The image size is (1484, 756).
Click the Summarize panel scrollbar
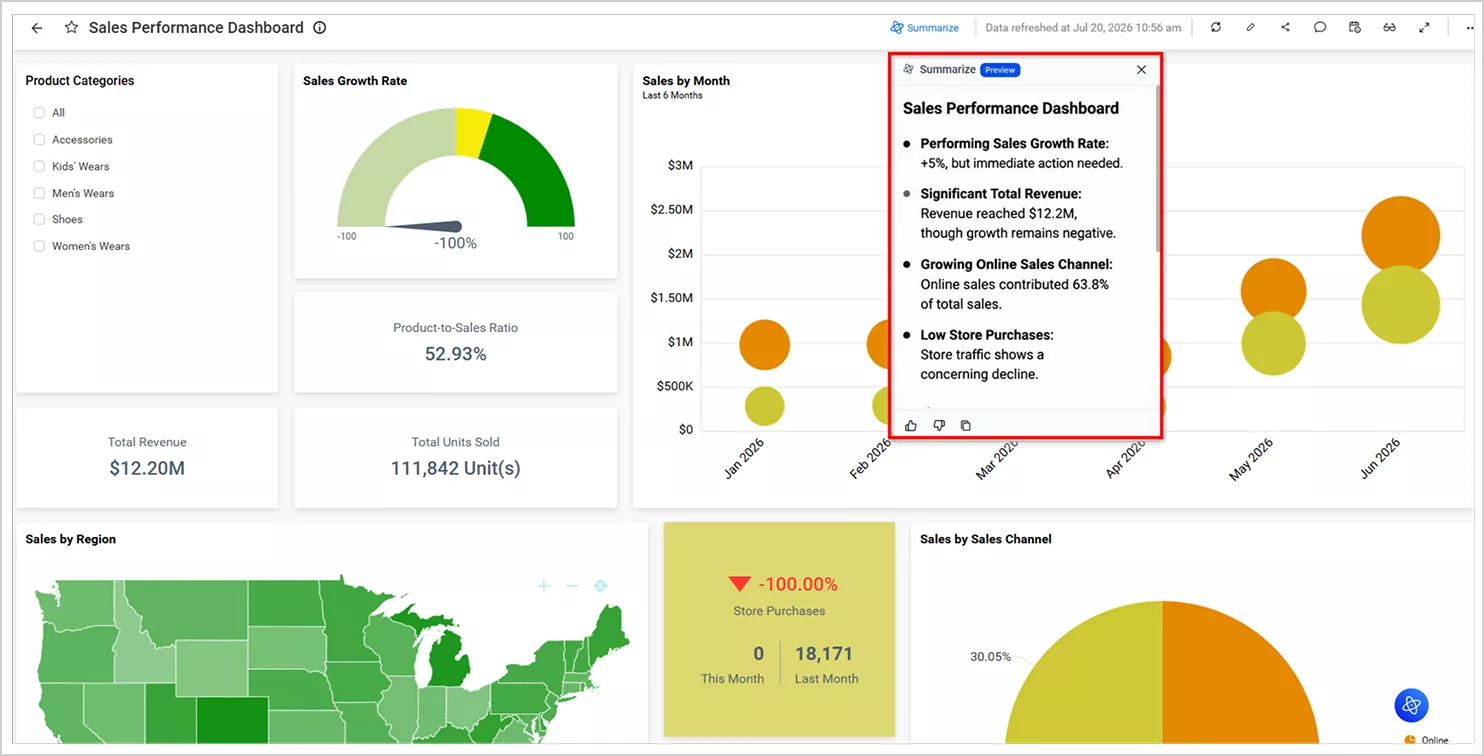pos(1158,167)
